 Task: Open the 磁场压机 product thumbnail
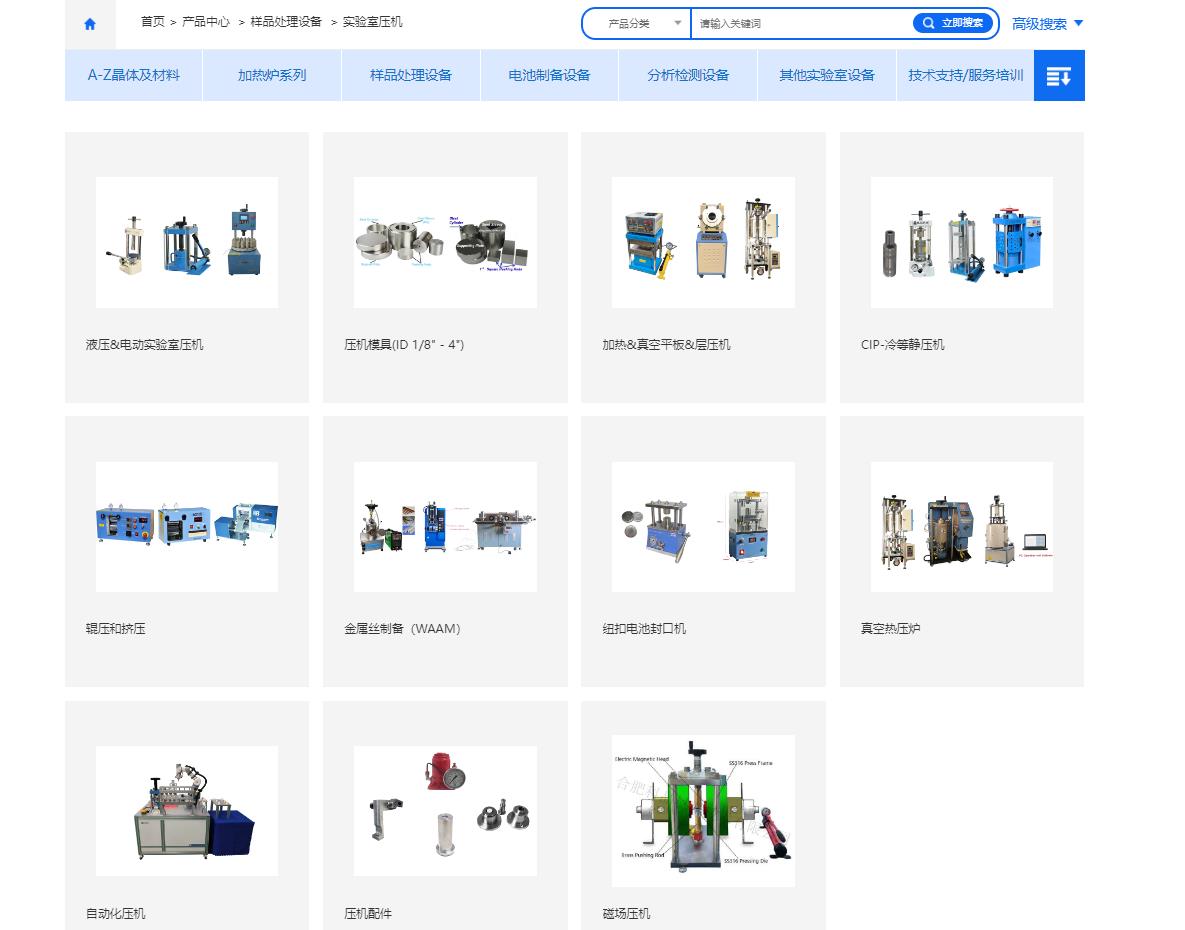click(x=703, y=810)
